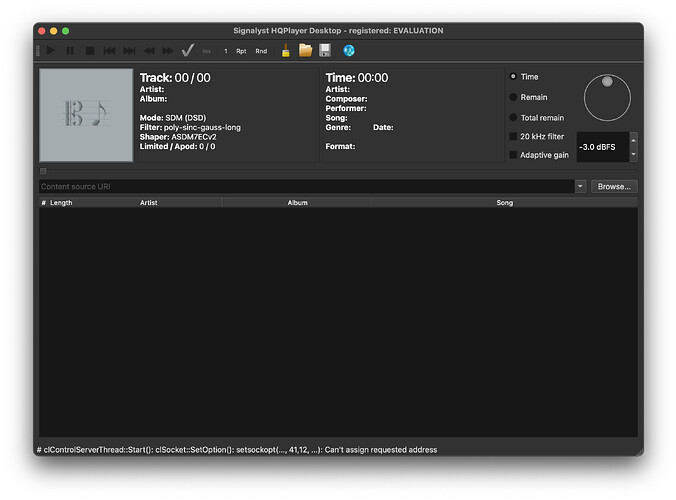Sort playlist by Artist column header

148,203
